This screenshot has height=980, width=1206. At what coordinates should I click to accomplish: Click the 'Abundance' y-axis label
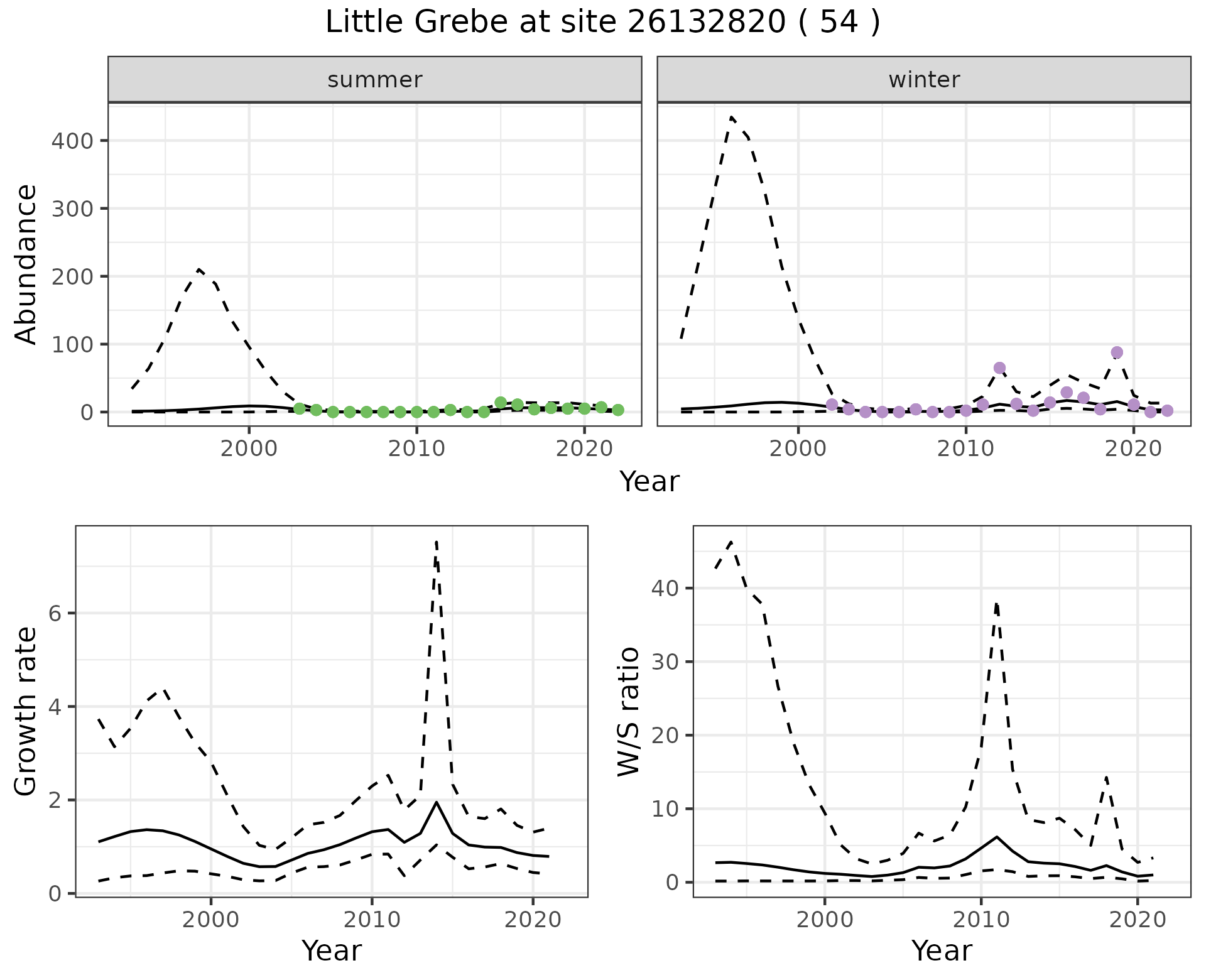click(25, 264)
